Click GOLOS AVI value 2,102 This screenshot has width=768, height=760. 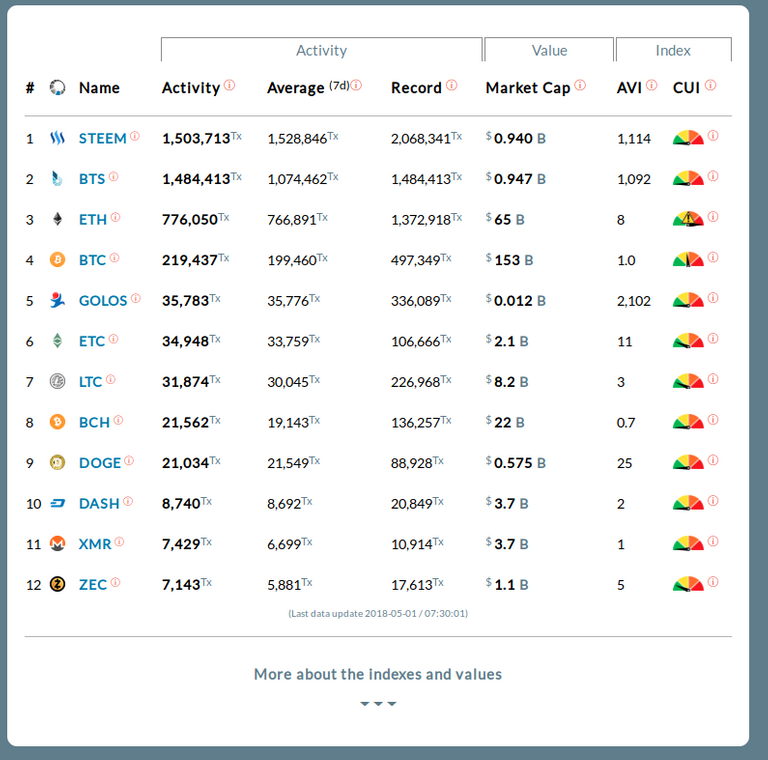click(634, 301)
